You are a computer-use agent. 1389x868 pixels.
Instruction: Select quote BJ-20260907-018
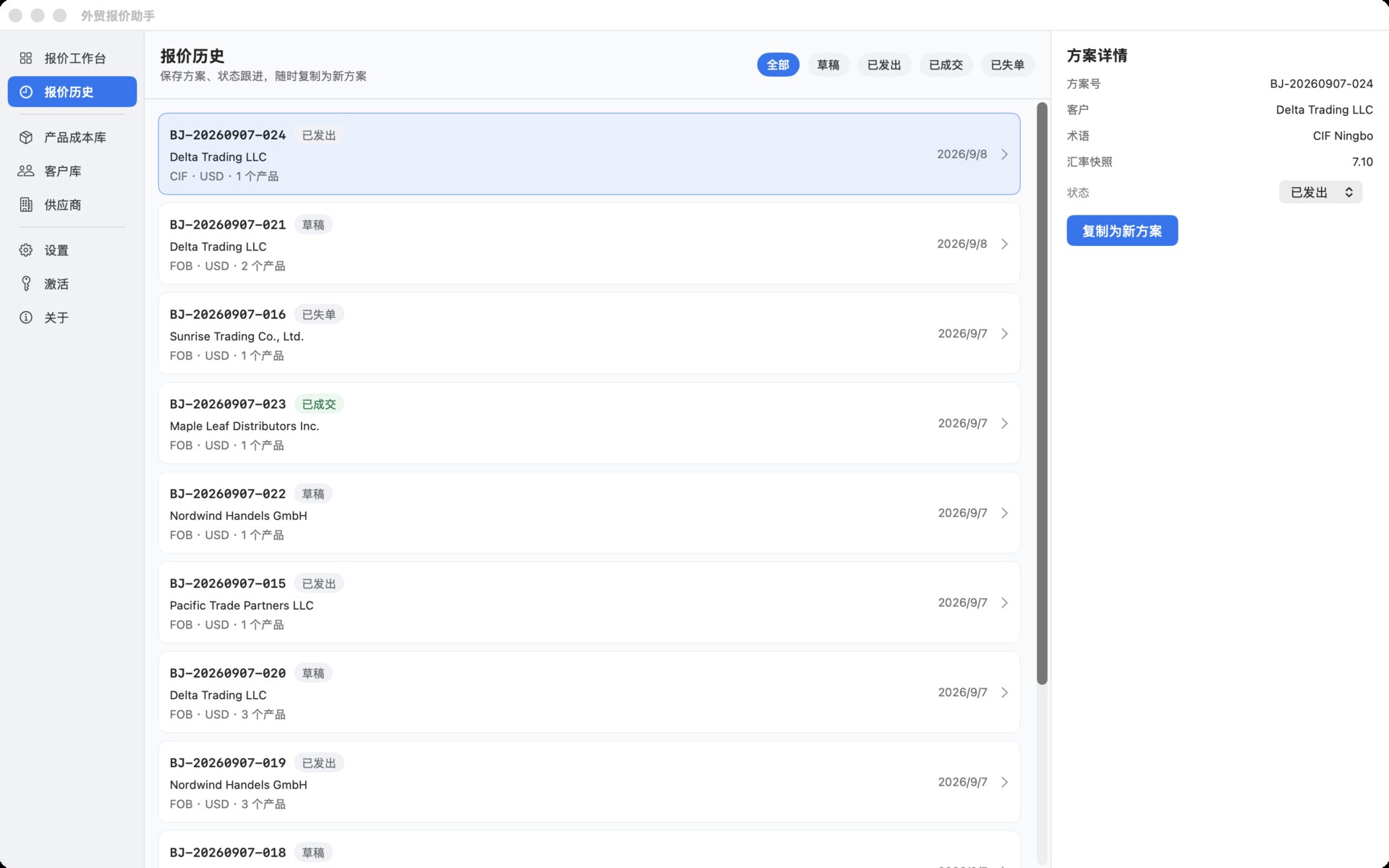(589, 850)
